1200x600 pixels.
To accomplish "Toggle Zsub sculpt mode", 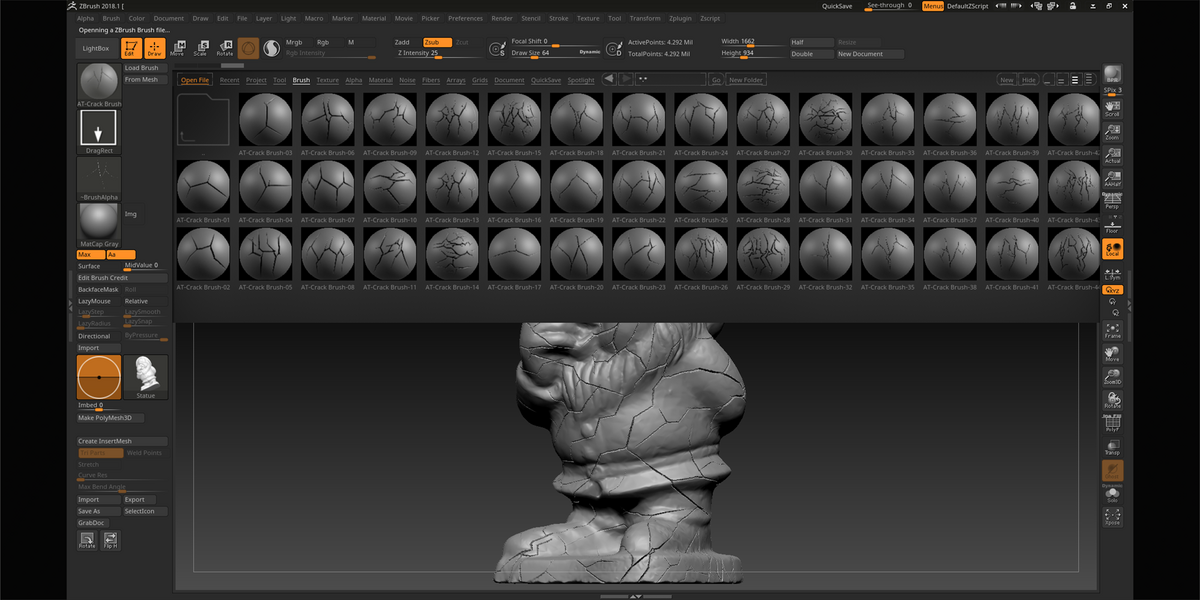I will [437, 42].
